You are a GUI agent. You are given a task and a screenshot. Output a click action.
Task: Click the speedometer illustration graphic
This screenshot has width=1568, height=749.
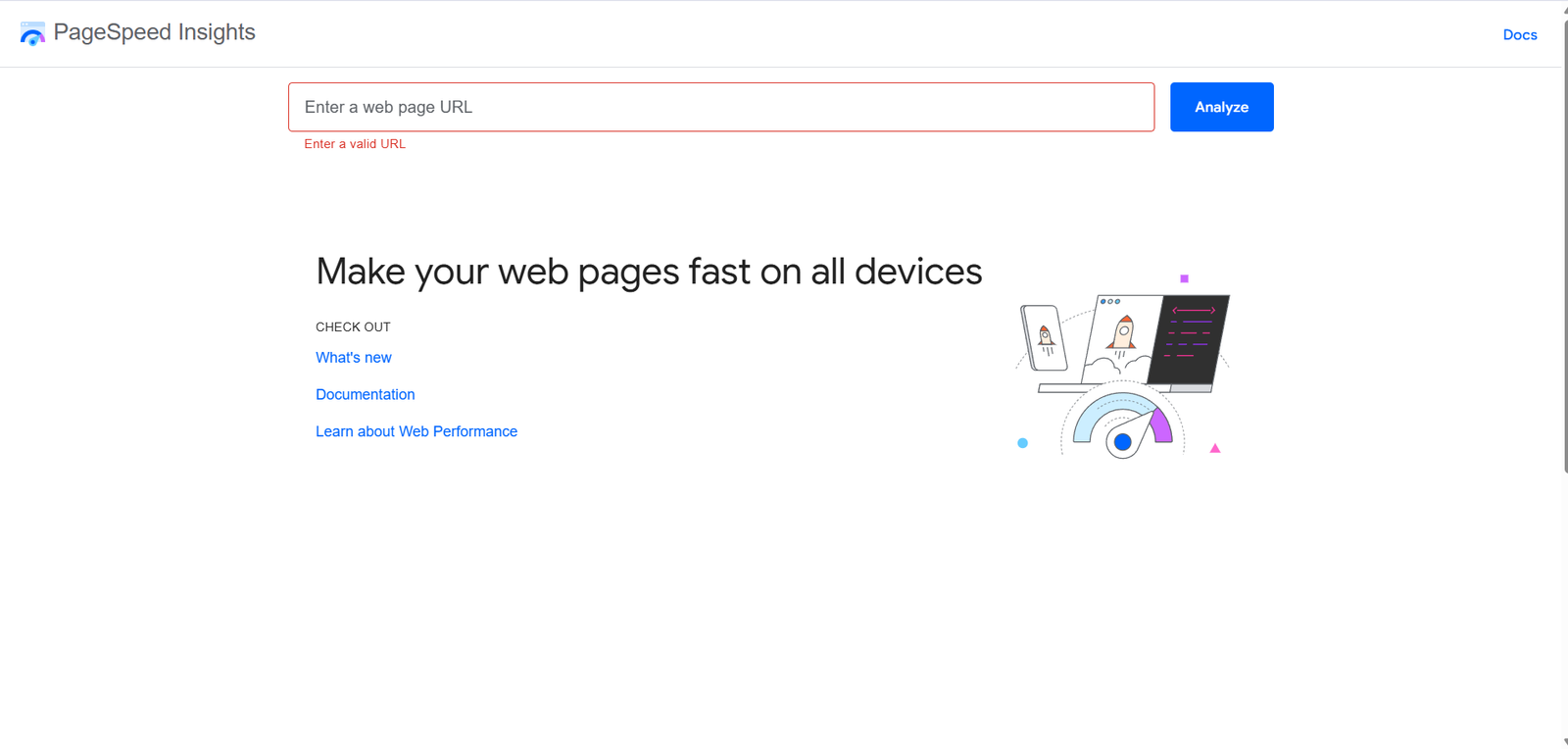click(x=1122, y=424)
